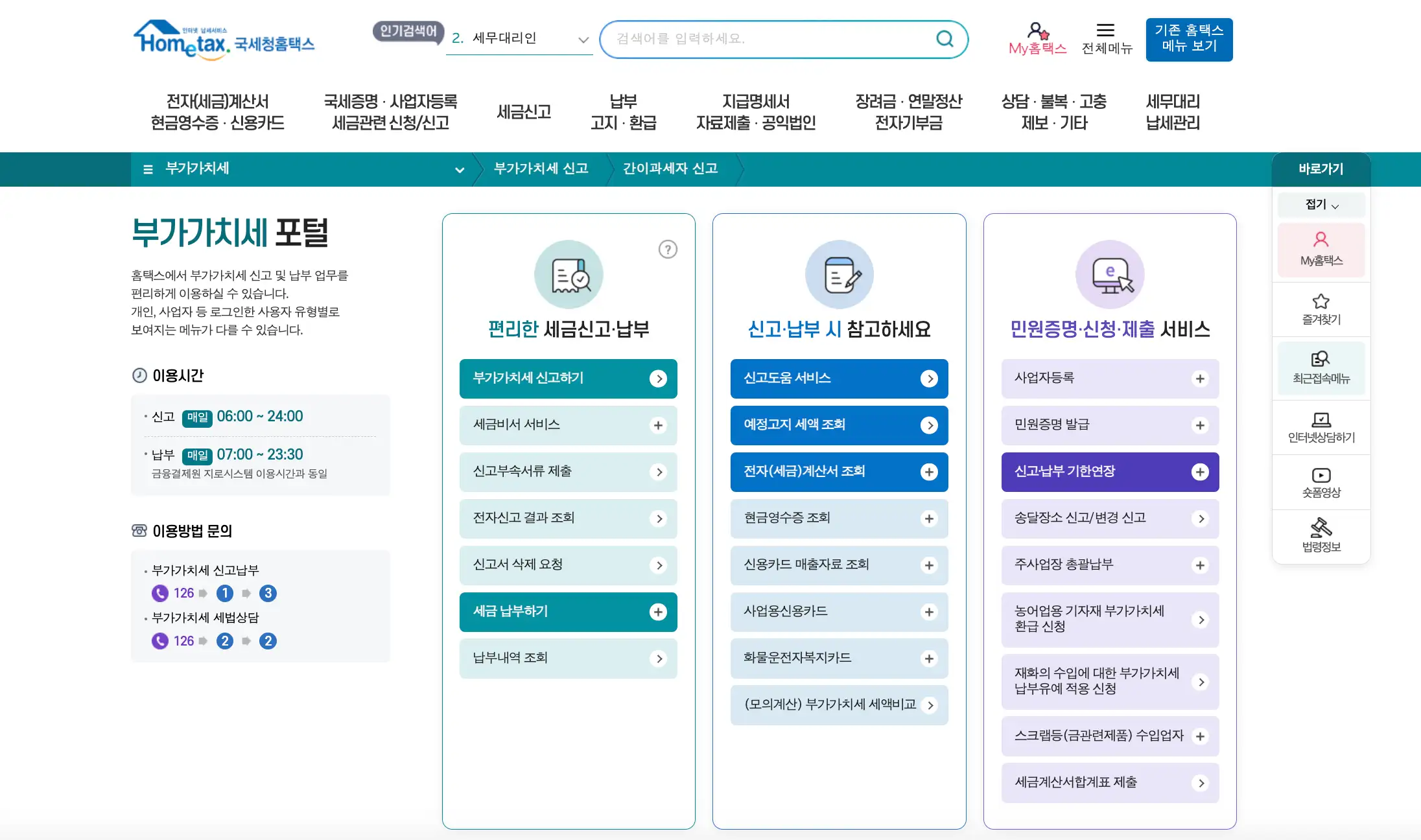Open 신고부속서류 제출

point(568,472)
